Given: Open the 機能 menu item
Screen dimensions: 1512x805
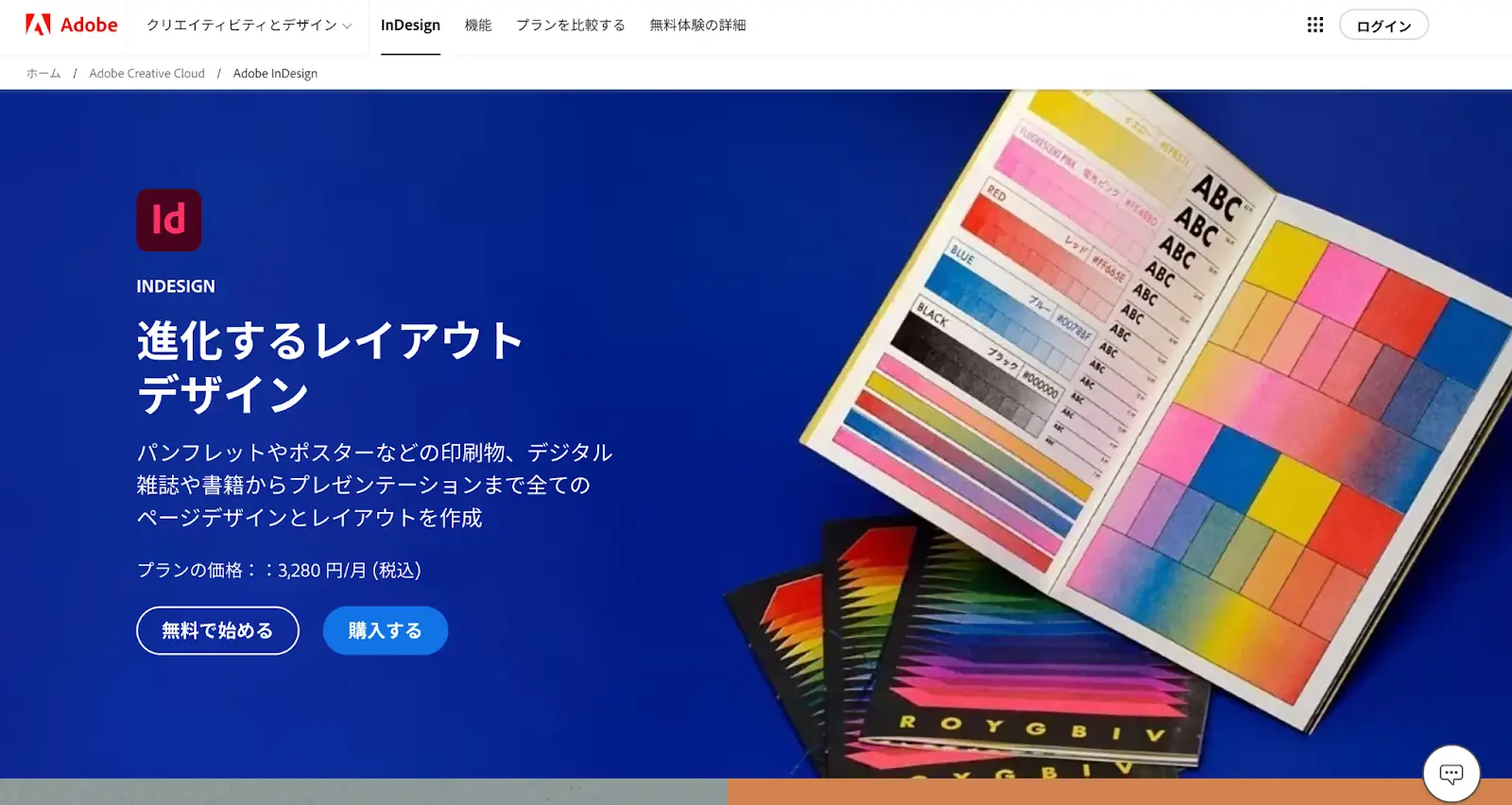Looking at the screenshot, I should [478, 26].
